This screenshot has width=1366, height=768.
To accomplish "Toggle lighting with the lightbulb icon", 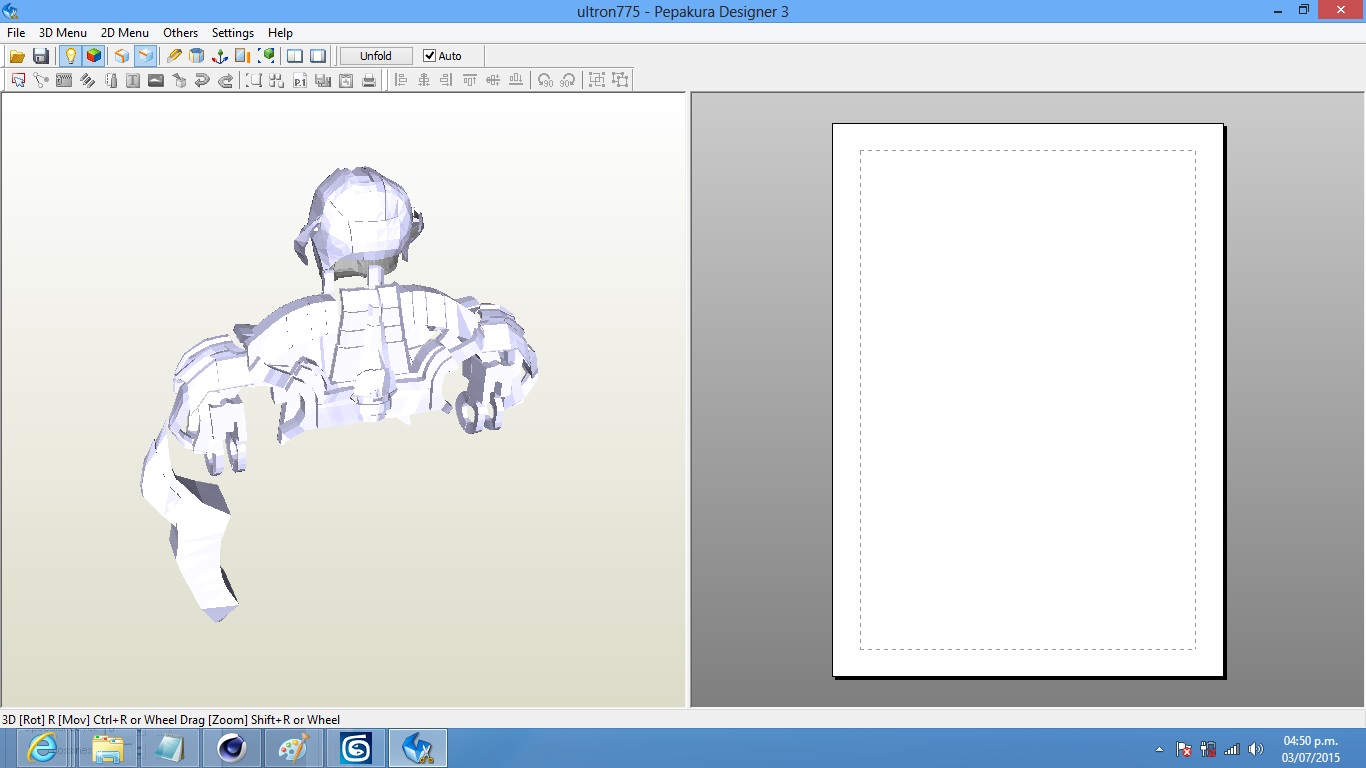I will [70, 56].
